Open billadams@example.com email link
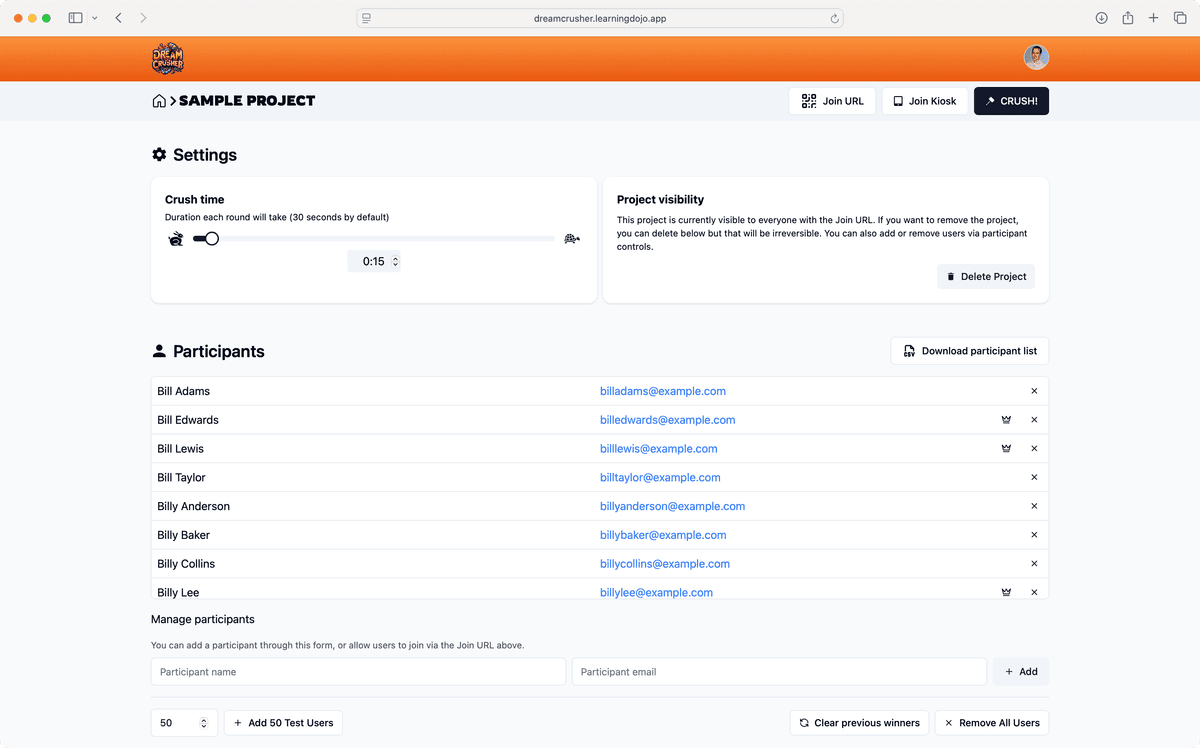This screenshot has height=748, width=1200. (x=663, y=391)
